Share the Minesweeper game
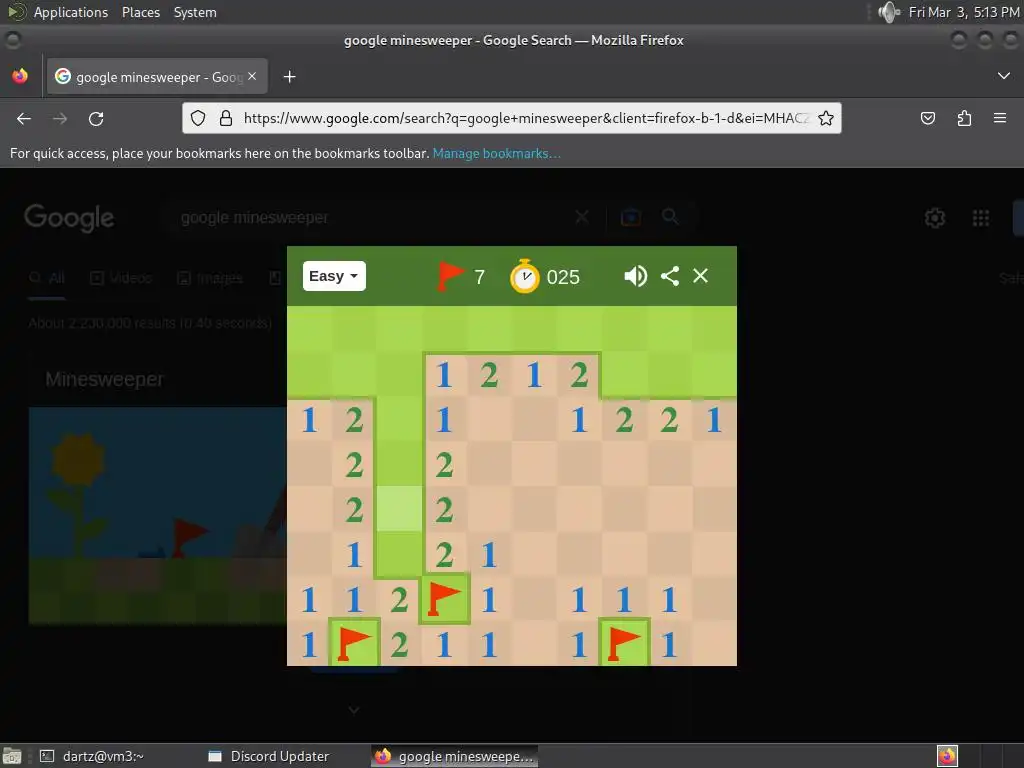Image resolution: width=1024 pixels, height=768 pixels. pos(670,276)
